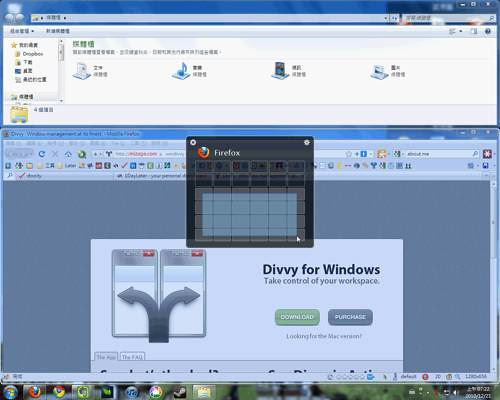Click the taskbar clock
This screenshot has width=500, height=400.
(478, 392)
